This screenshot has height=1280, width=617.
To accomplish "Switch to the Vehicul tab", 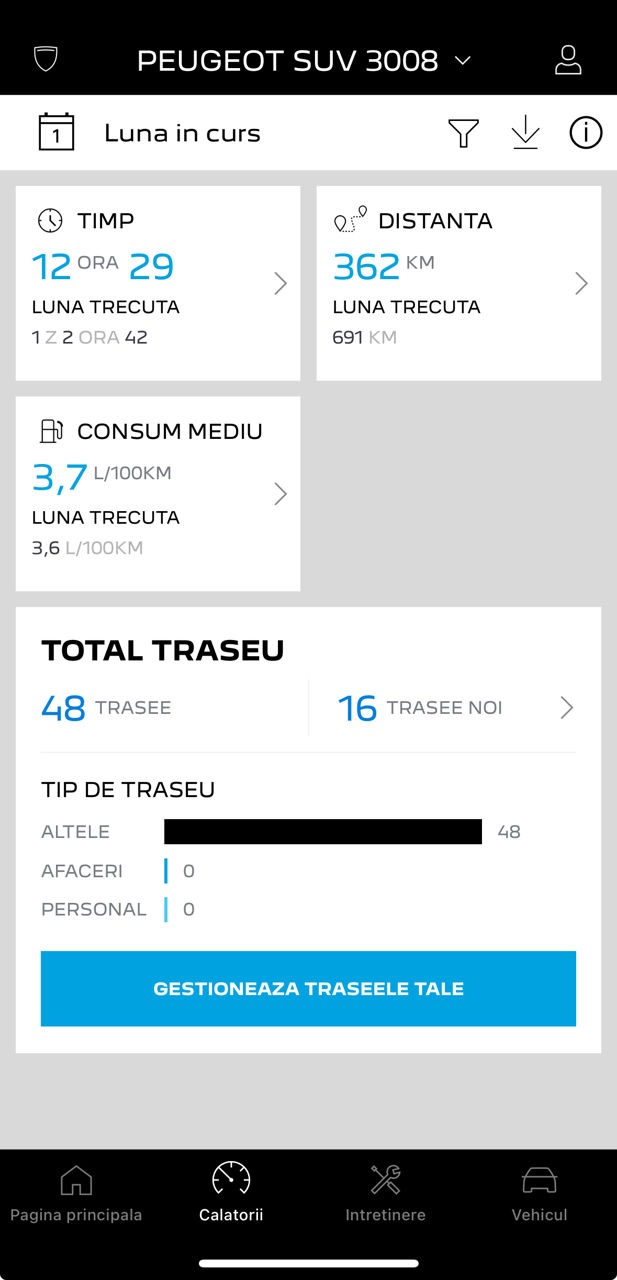I will point(539,1194).
